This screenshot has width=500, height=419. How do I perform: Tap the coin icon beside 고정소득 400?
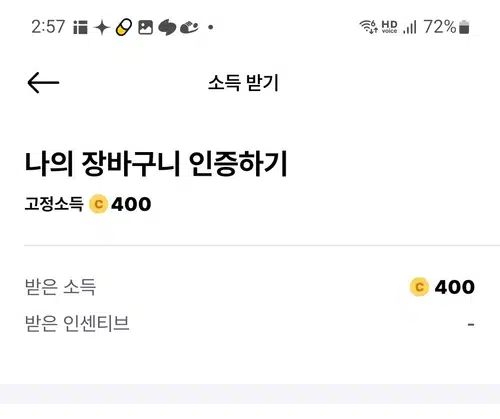point(98,204)
